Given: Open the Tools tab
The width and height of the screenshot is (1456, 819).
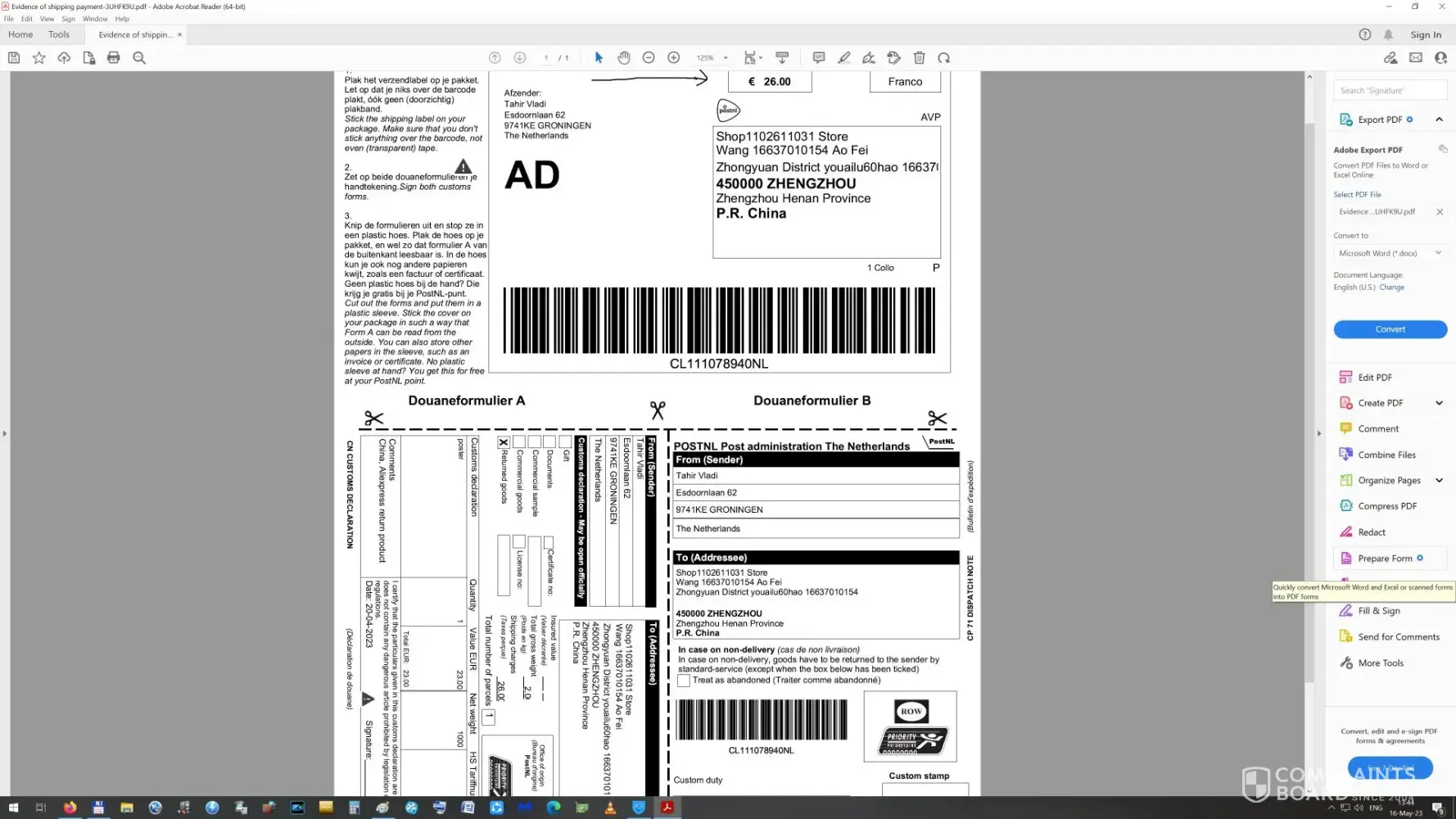Looking at the screenshot, I should 59,34.
